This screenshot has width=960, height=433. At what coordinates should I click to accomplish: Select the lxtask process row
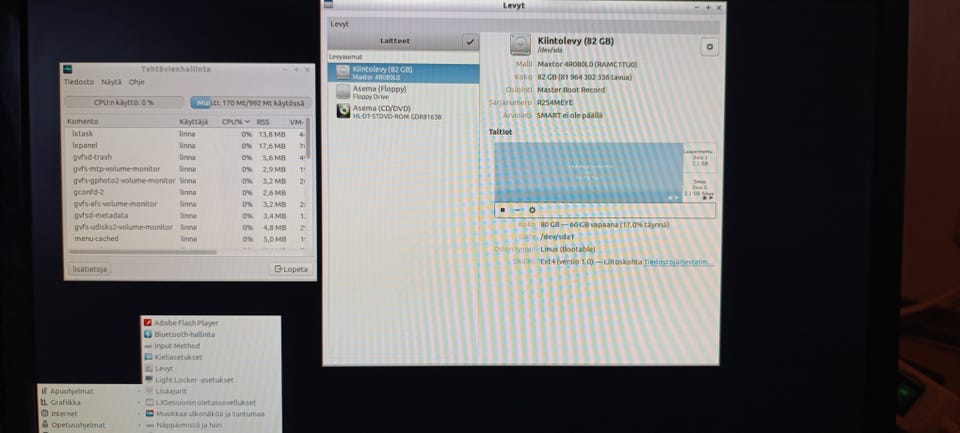click(x=185, y=134)
